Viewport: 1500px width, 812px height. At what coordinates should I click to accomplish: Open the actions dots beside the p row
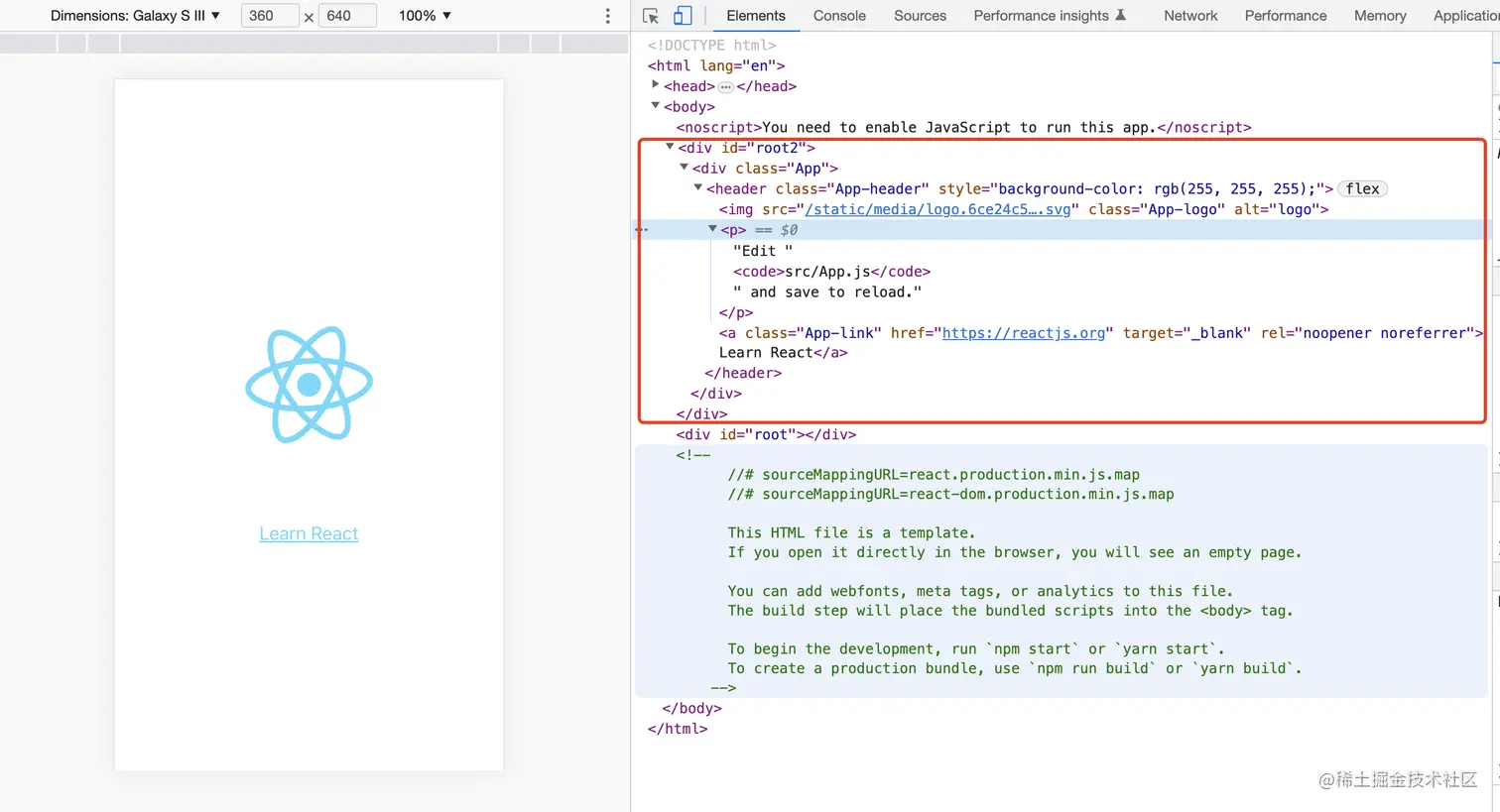click(x=642, y=230)
